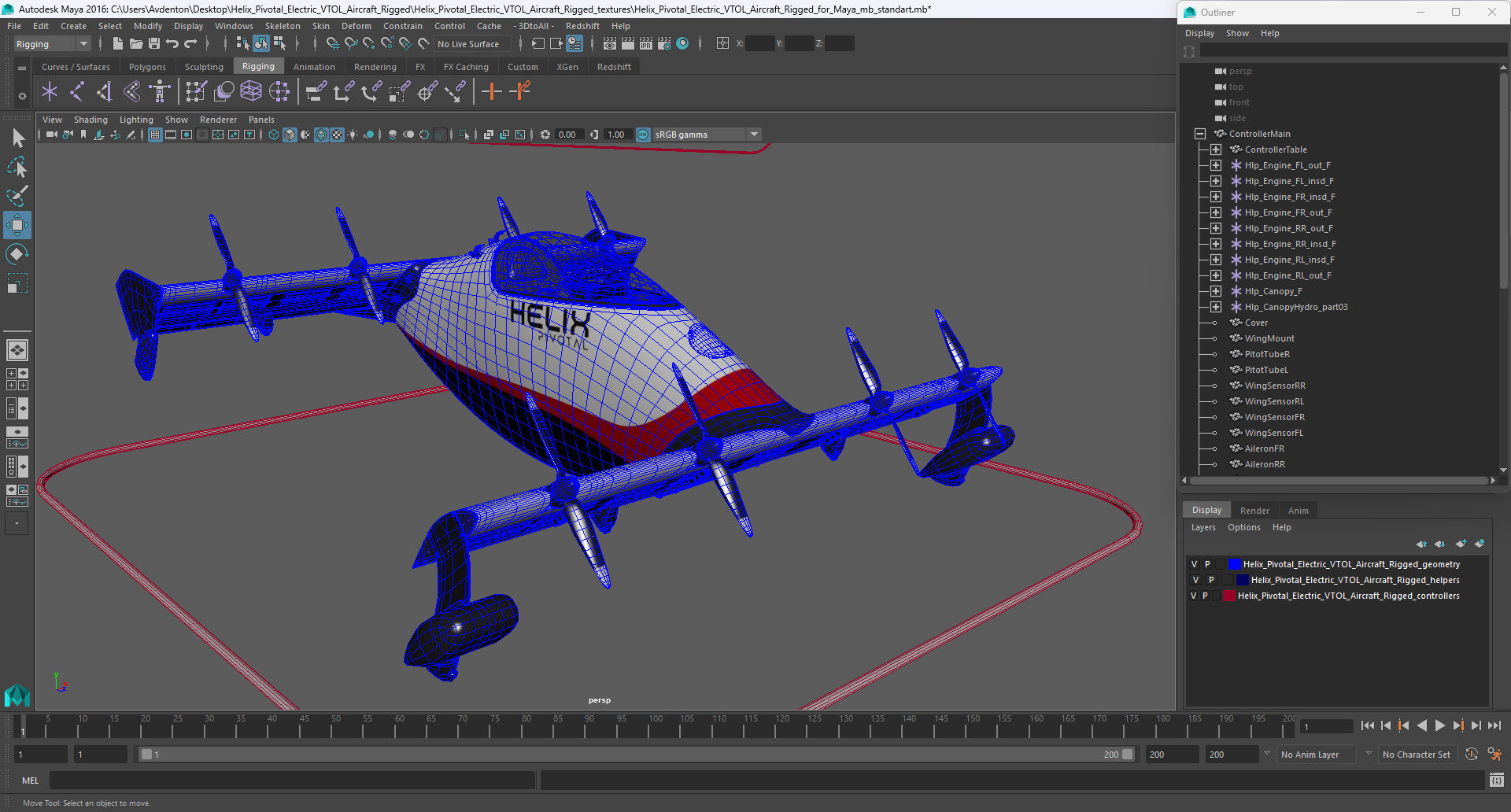Click the Render current frame icon
This screenshot has width=1511, height=812.
(628, 43)
